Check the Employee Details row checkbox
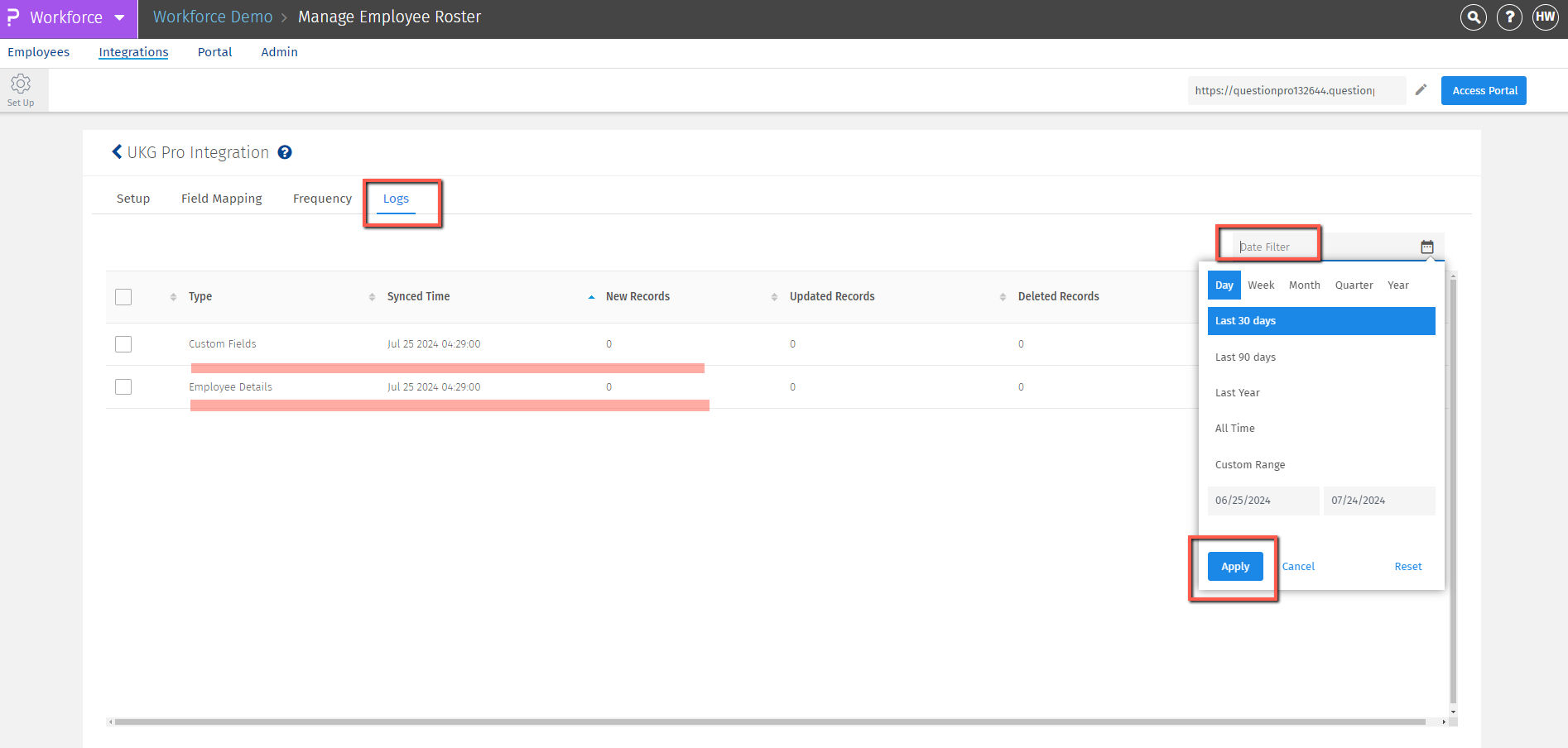This screenshot has width=1568, height=748. click(123, 387)
